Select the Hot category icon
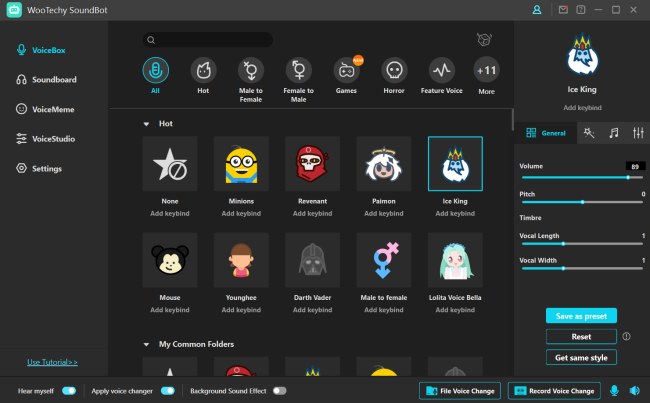Screen dimensions: 650x403 (x=203, y=70)
